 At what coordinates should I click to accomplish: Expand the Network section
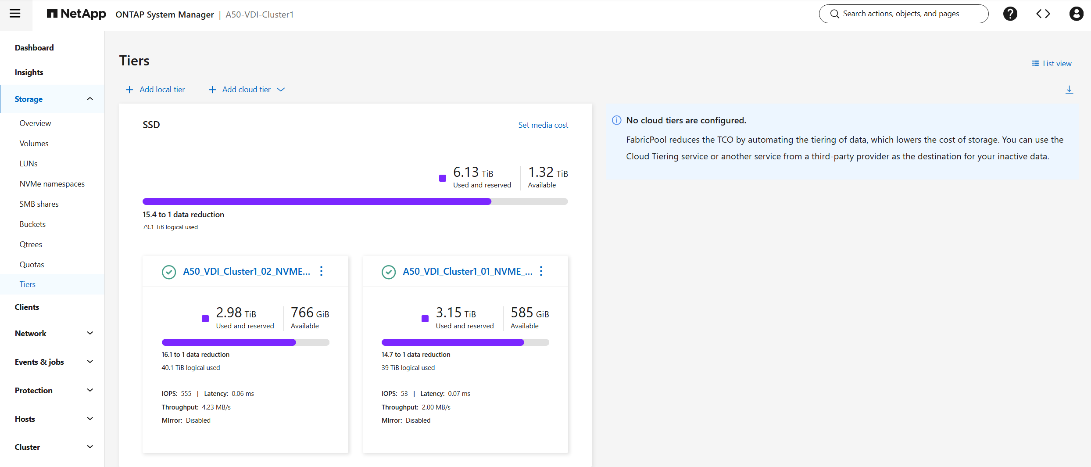click(90, 333)
